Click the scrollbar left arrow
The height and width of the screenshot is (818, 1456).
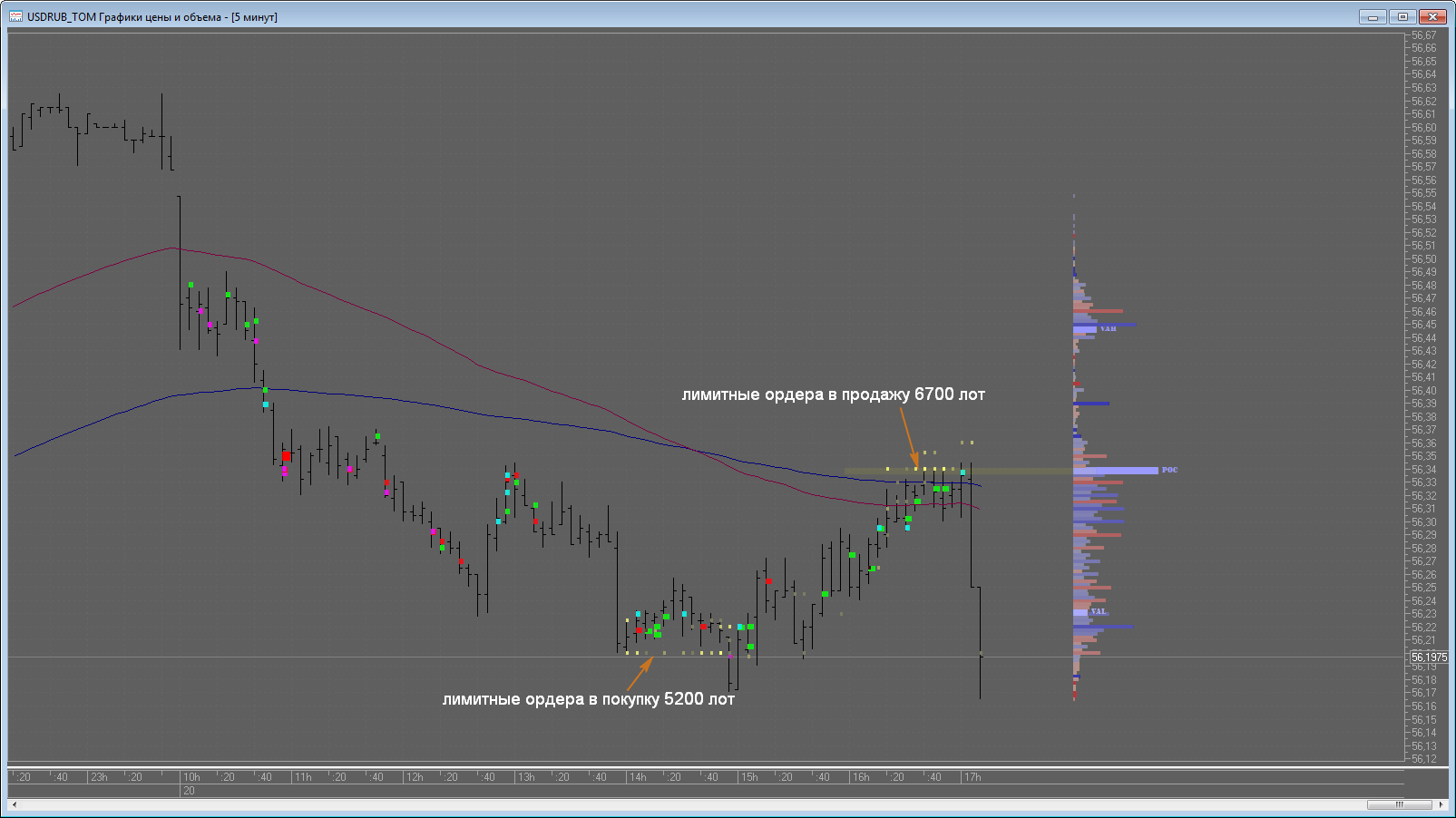click(x=15, y=804)
